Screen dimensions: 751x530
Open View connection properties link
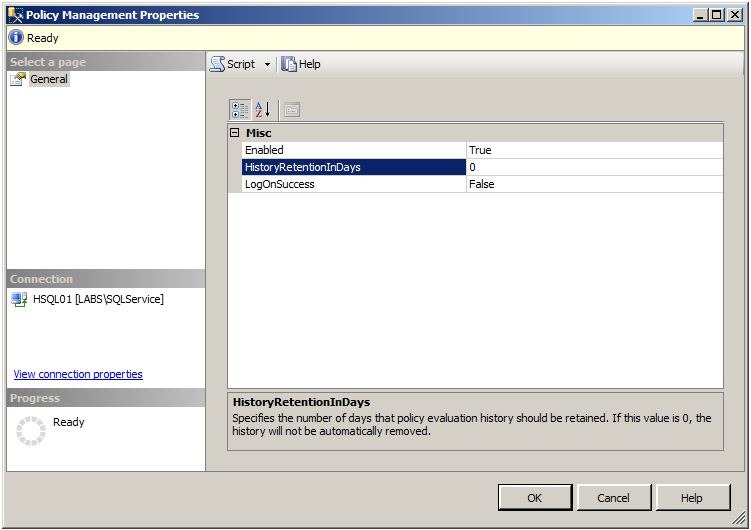(x=78, y=374)
